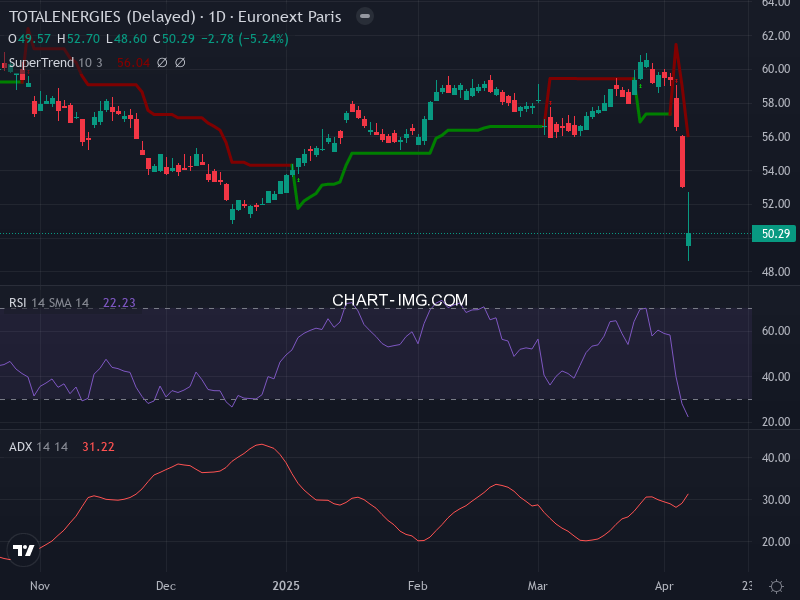This screenshot has width=800, height=600.
Task: Click the first empty-value symbol after SuperTrend 56.04
Action: pos(162,63)
